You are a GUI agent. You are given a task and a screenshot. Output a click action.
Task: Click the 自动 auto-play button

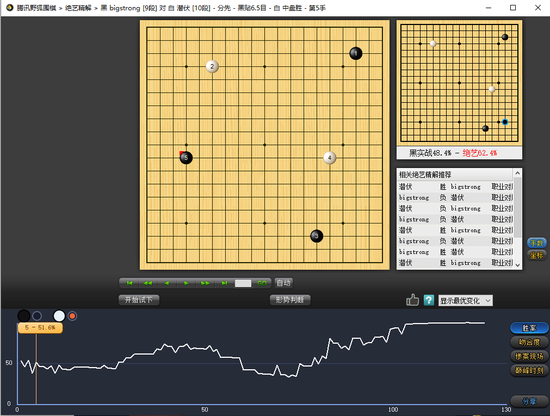coord(283,283)
